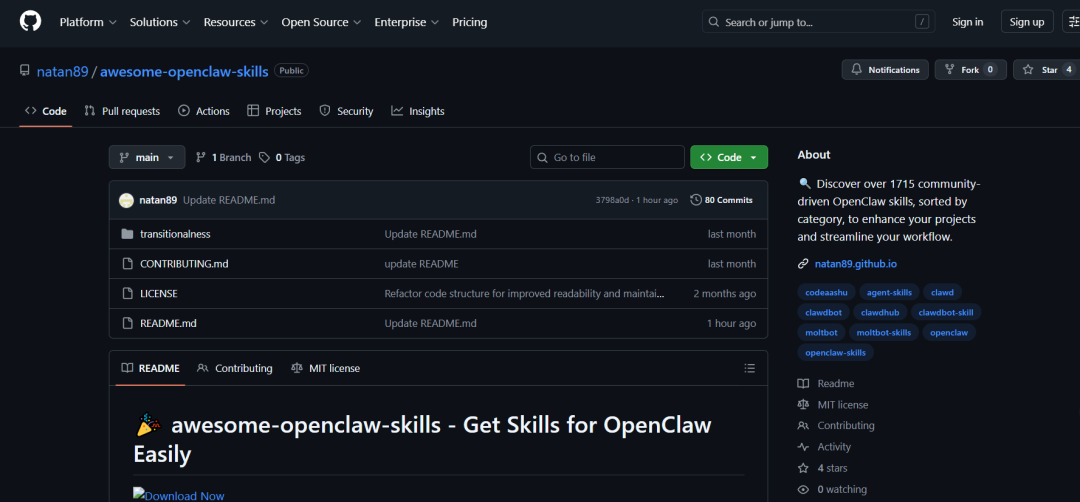Screen dimensions: 1080x502
Task: Open the CONTRIBUTING.md file
Action: [184, 264]
